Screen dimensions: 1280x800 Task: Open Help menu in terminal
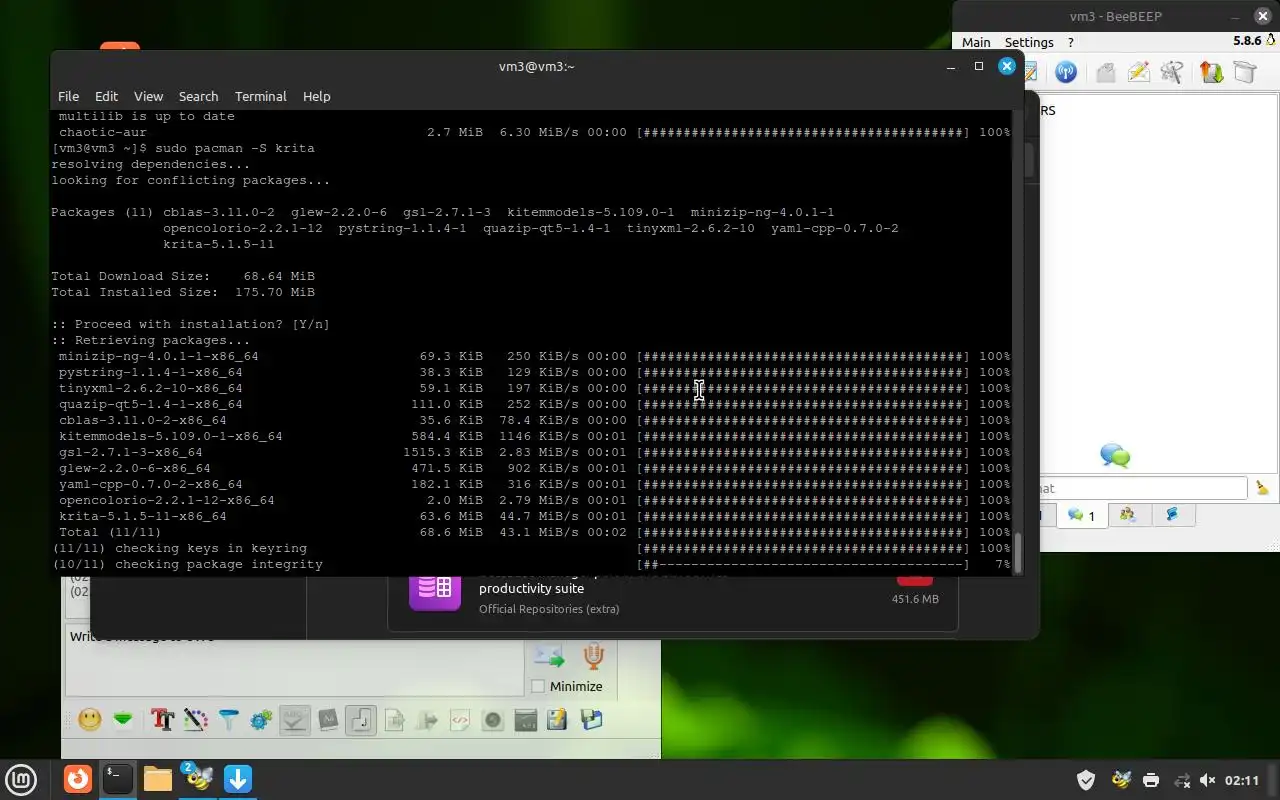click(x=316, y=96)
